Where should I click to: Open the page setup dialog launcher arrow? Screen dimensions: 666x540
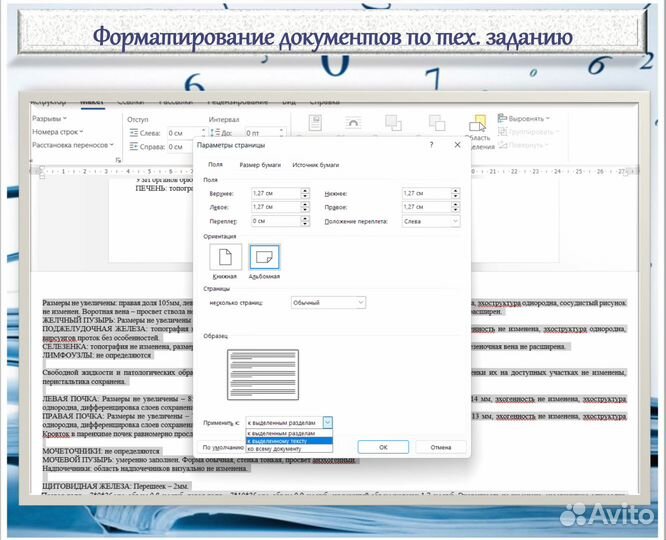click(118, 160)
